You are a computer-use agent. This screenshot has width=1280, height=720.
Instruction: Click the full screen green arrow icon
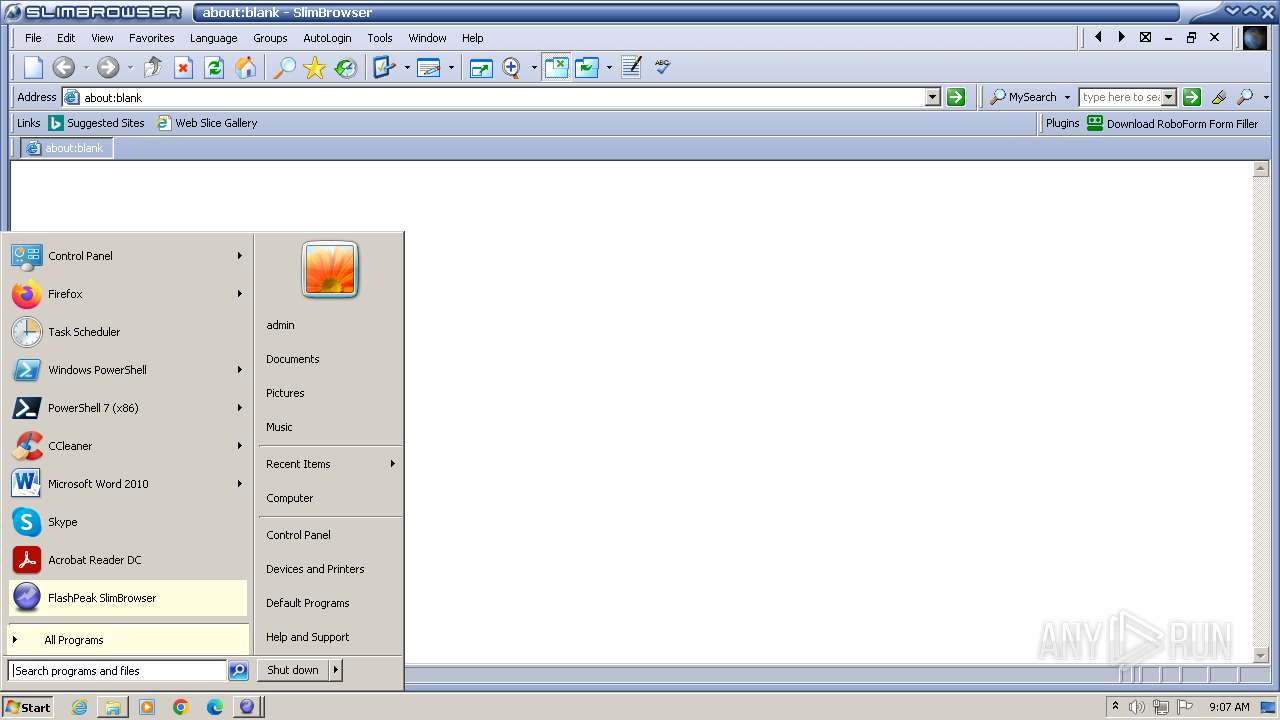481,67
